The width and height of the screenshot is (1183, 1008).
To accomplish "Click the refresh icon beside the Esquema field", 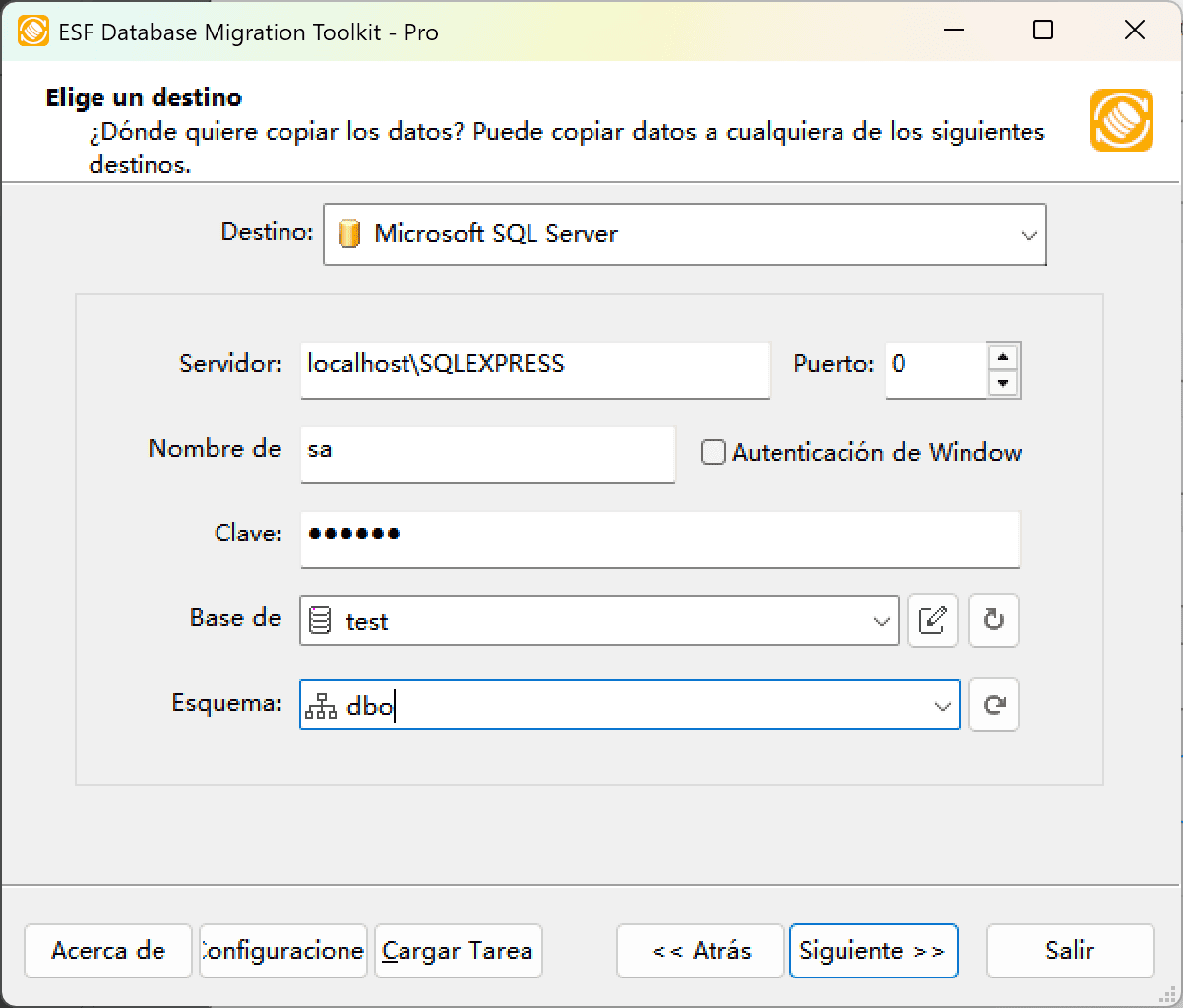I will (x=993, y=705).
